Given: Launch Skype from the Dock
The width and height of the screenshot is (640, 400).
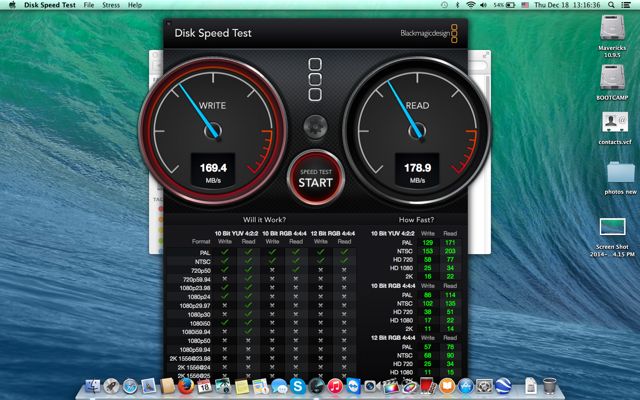Looking at the screenshot, I should [x=298, y=386].
